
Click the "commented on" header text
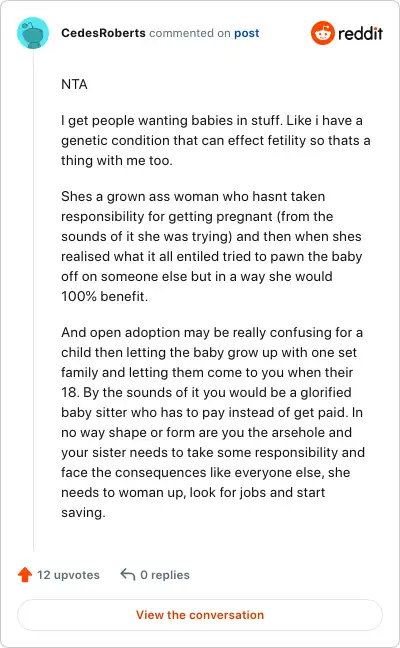pyautogui.click(x=190, y=33)
